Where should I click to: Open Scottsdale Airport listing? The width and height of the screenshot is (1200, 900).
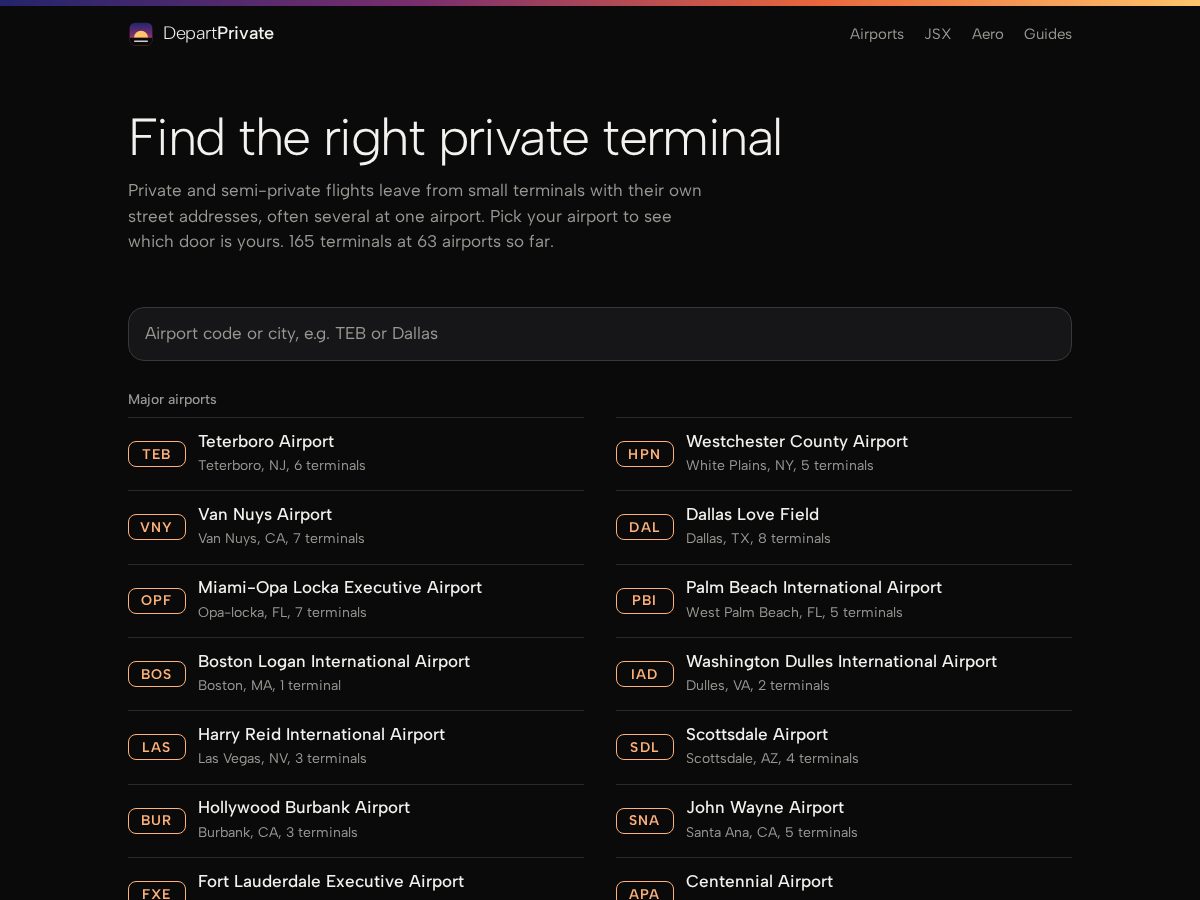844,747
